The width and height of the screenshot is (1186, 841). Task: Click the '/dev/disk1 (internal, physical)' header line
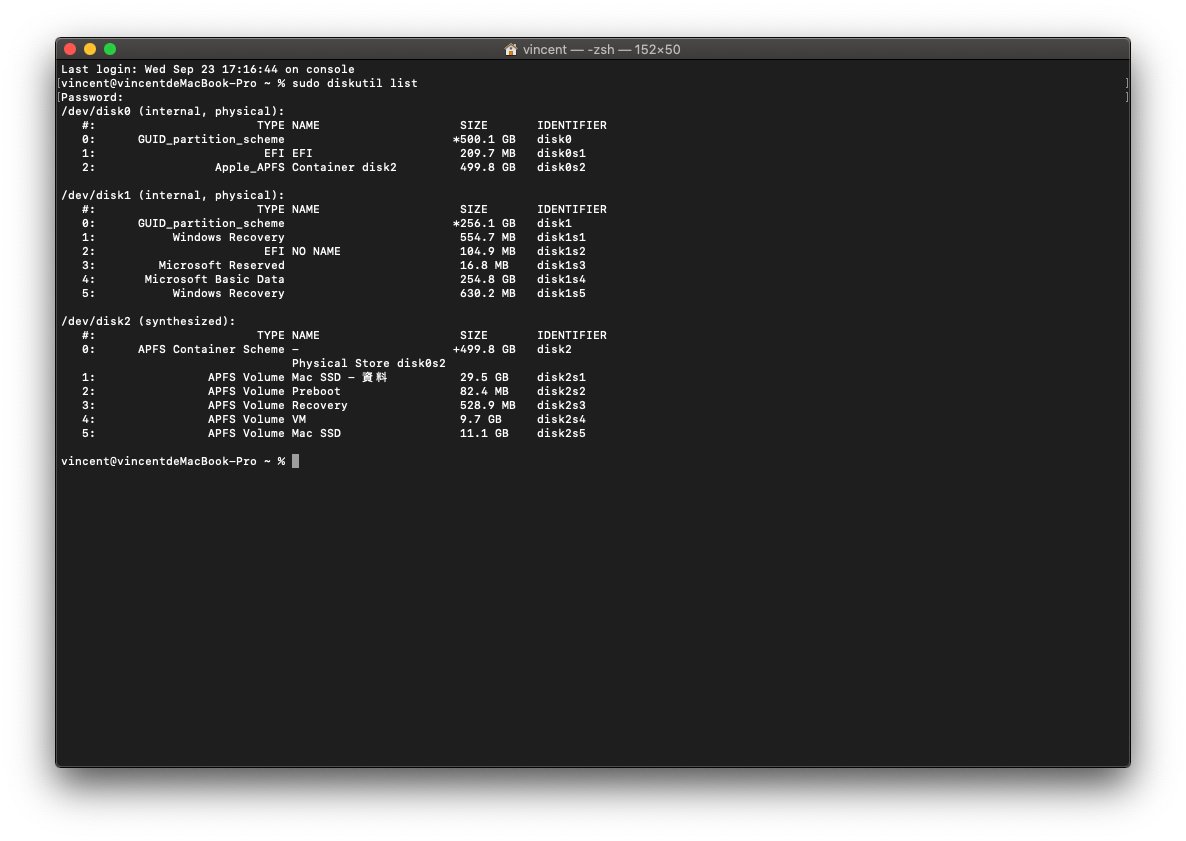click(172, 195)
